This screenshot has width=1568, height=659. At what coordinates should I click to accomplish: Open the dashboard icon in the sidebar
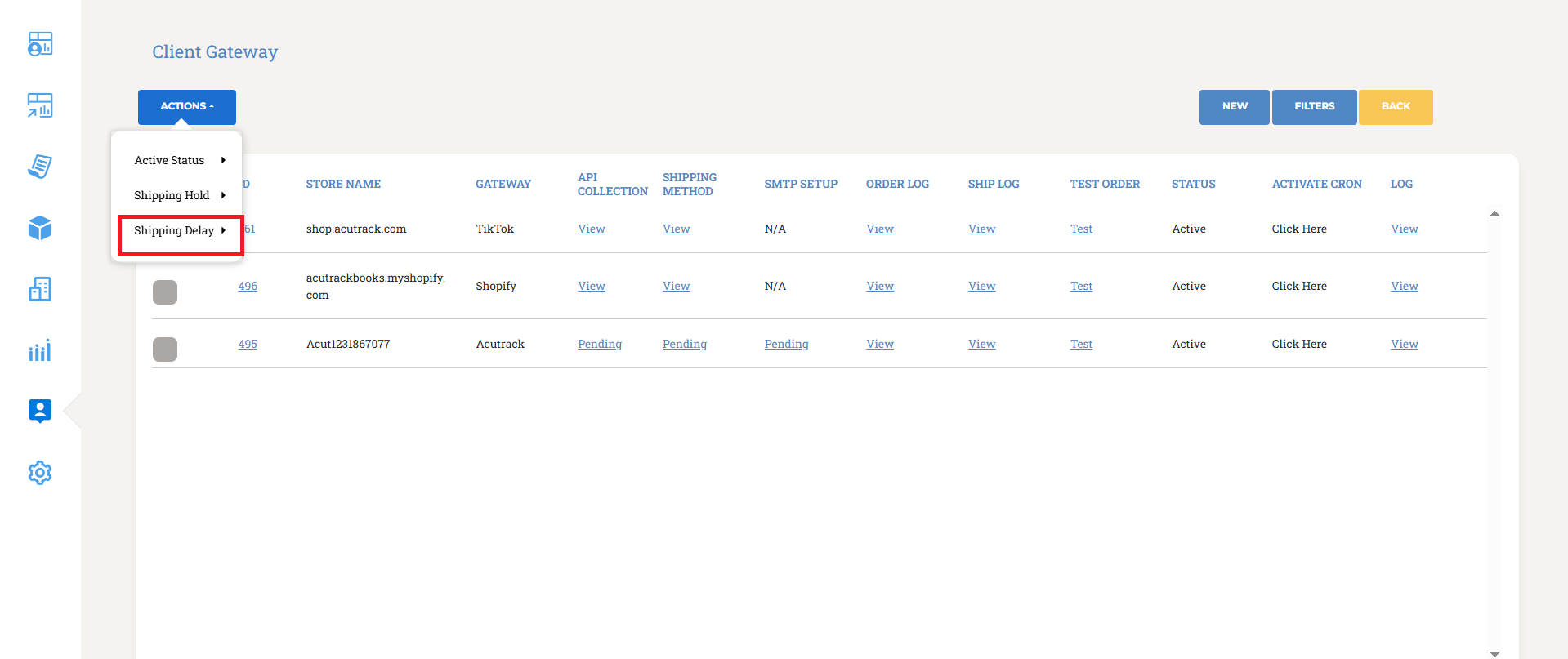(40, 44)
